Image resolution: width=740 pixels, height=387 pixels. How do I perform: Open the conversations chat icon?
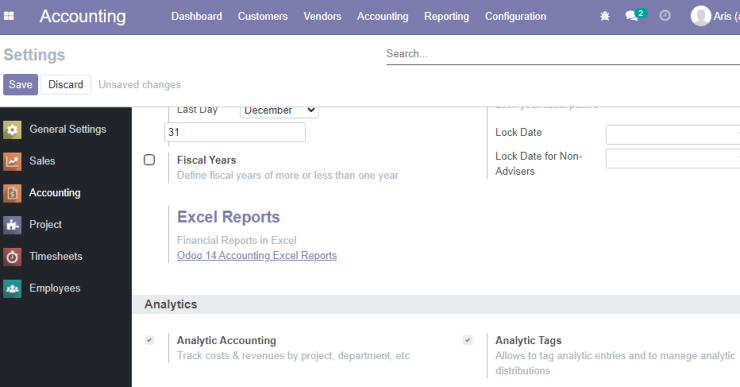click(x=631, y=16)
